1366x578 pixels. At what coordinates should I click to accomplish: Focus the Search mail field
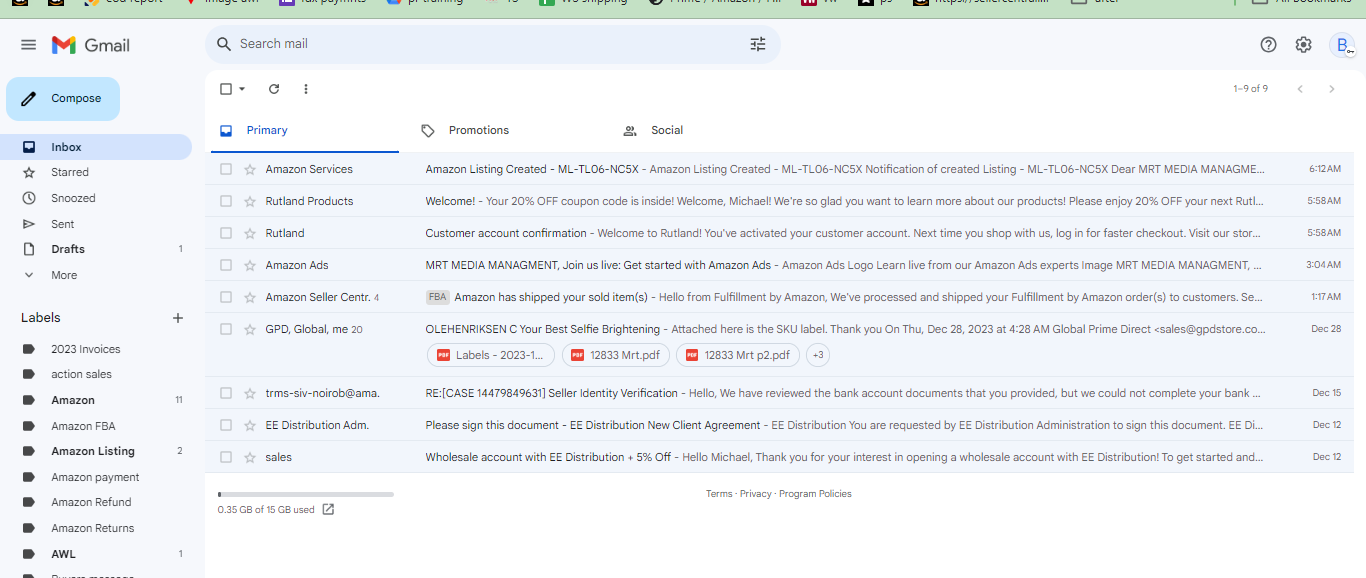(x=492, y=44)
